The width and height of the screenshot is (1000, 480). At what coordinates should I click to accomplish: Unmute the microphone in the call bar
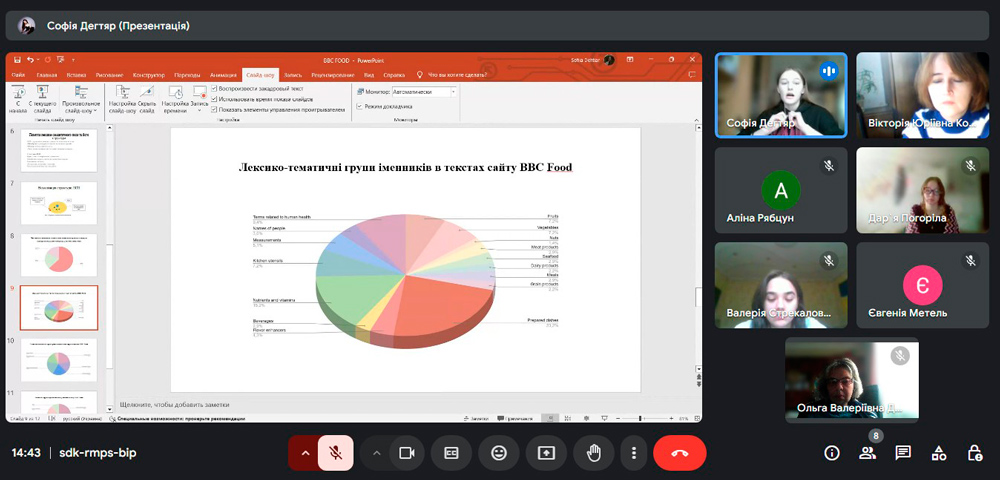336,453
